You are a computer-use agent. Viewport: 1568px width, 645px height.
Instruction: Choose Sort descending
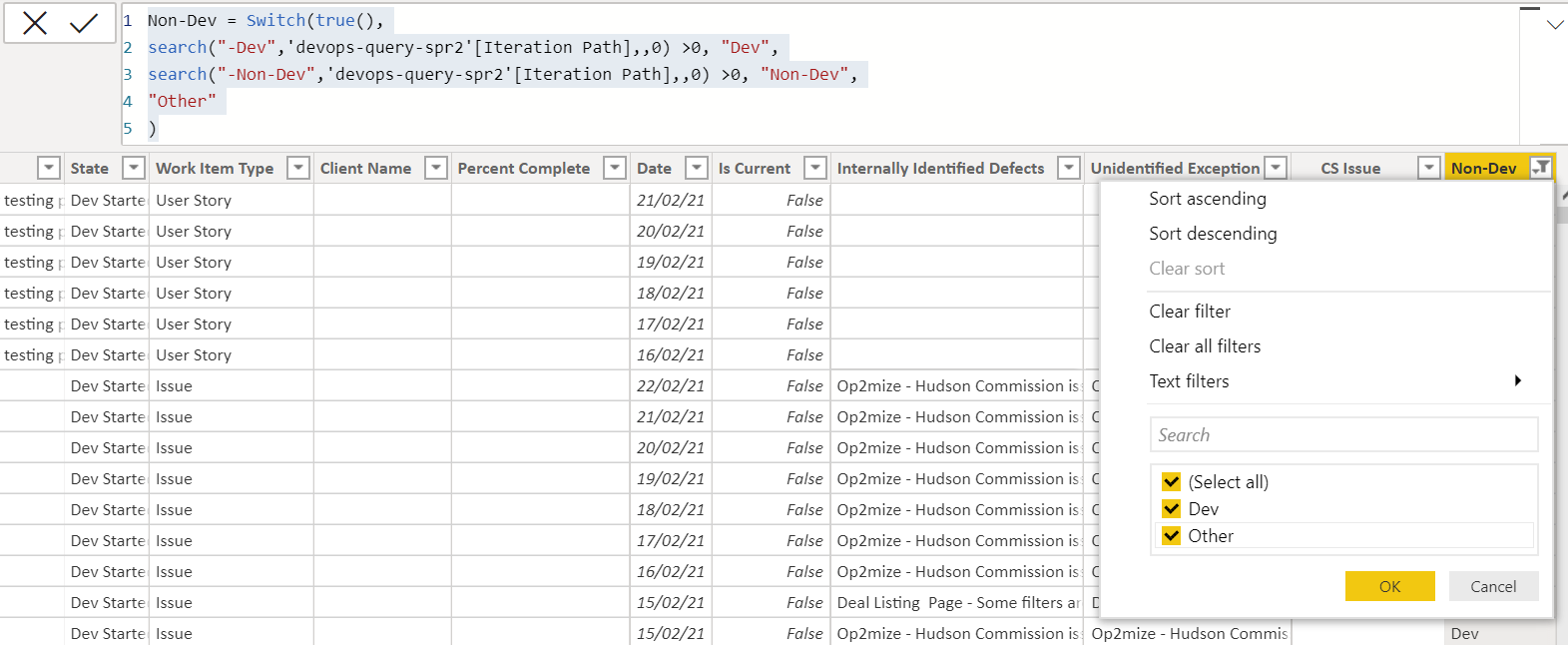[x=1213, y=234]
